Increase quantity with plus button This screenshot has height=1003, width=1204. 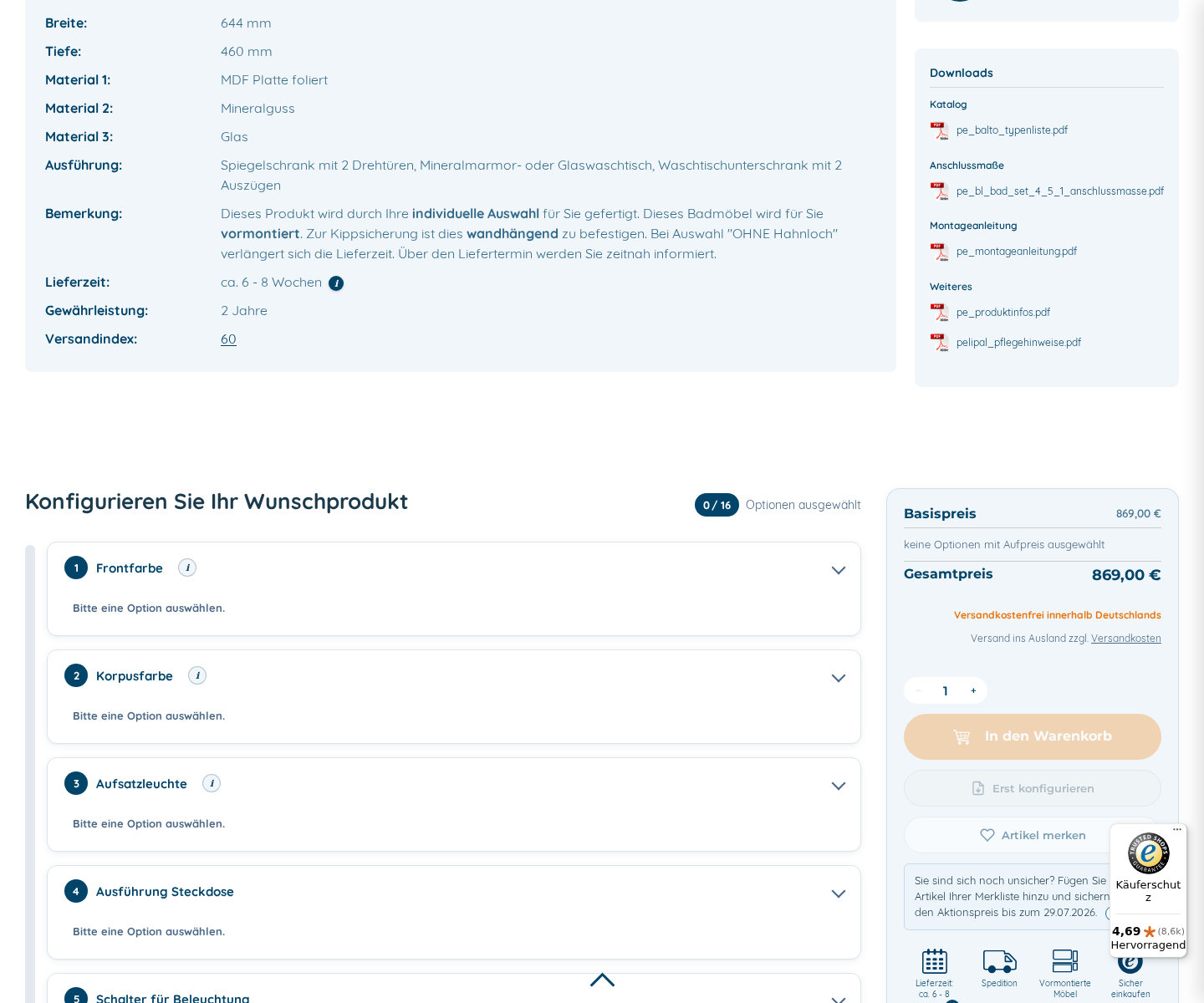(x=973, y=690)
